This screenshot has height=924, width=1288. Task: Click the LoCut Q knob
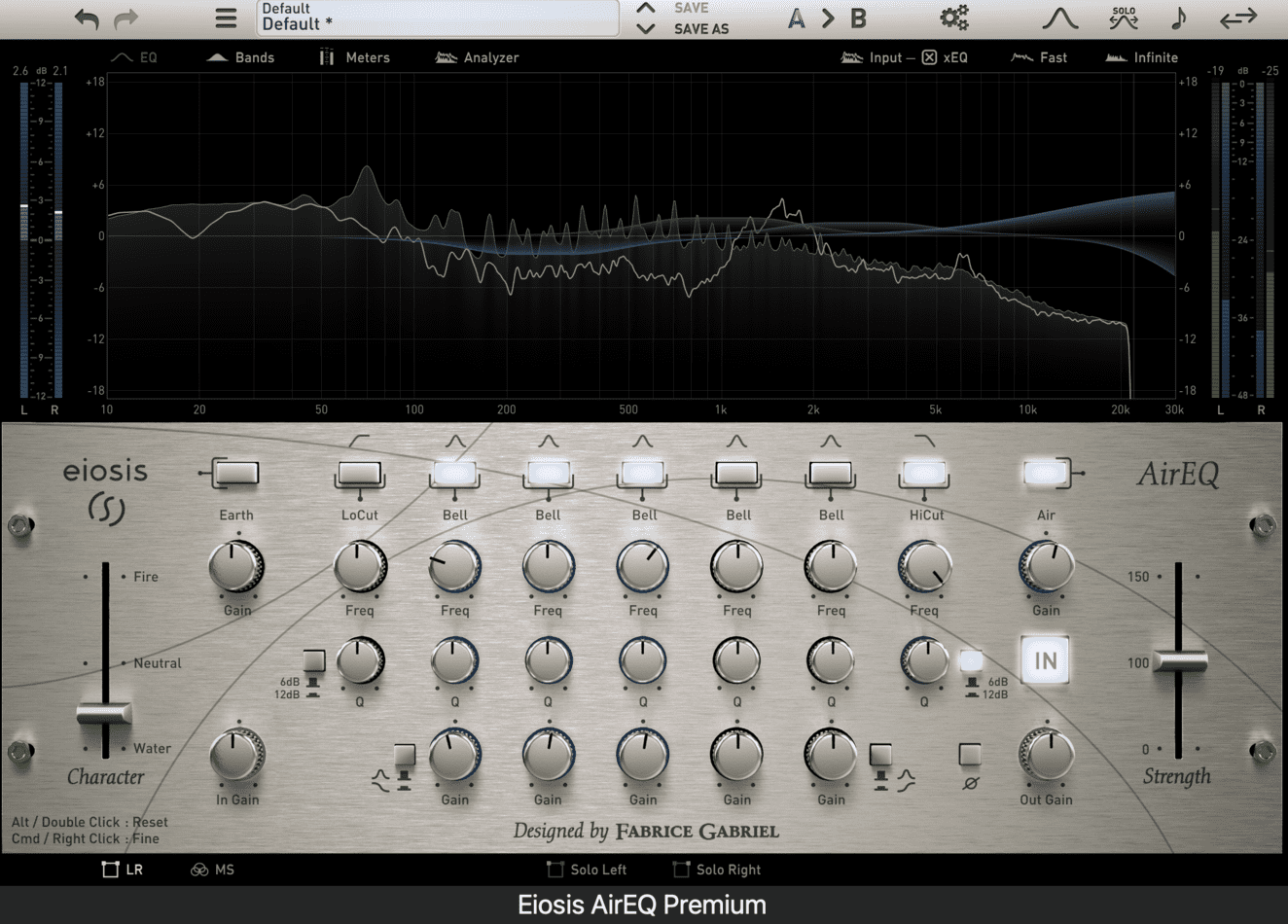point(359,660)
